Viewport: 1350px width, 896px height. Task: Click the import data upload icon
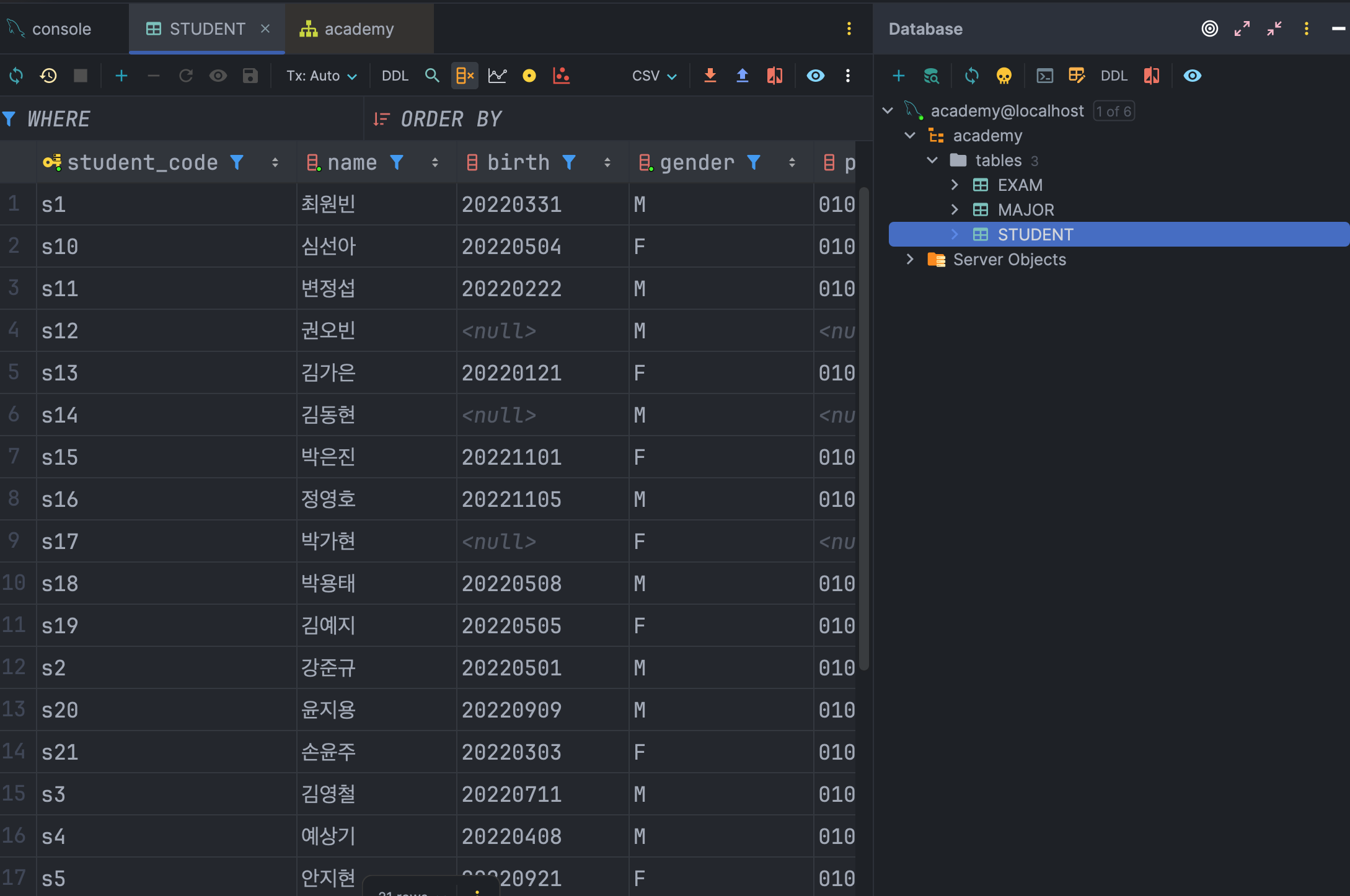743,76
